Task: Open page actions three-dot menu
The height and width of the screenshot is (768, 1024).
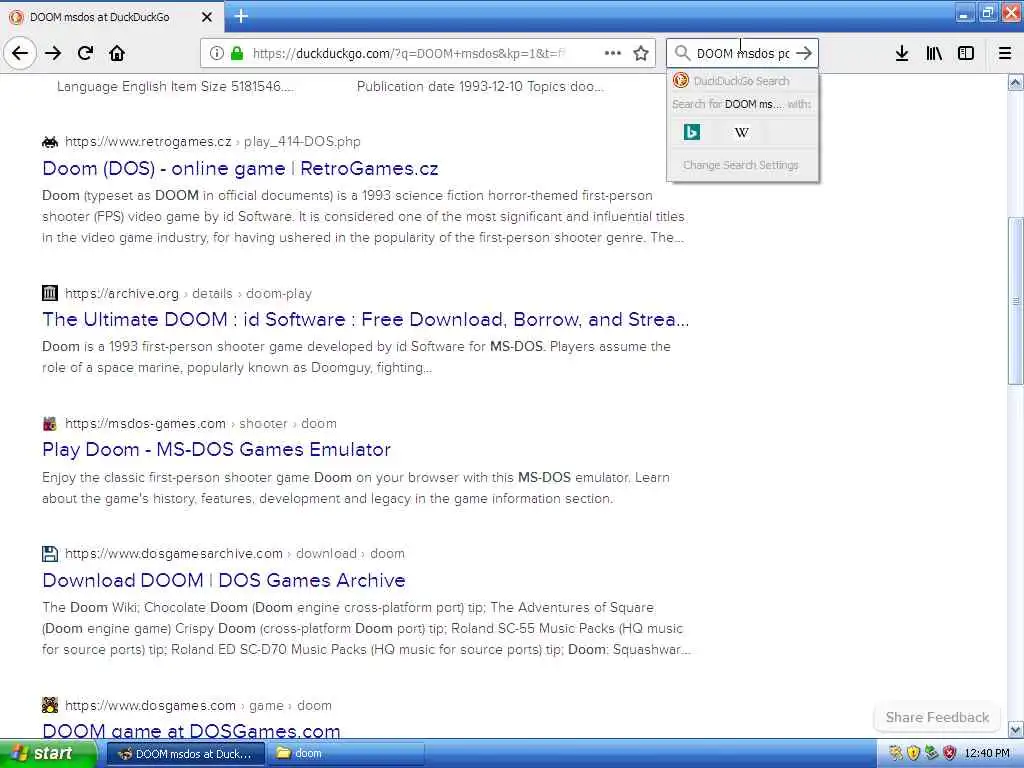Action: [x=613, y=53]
